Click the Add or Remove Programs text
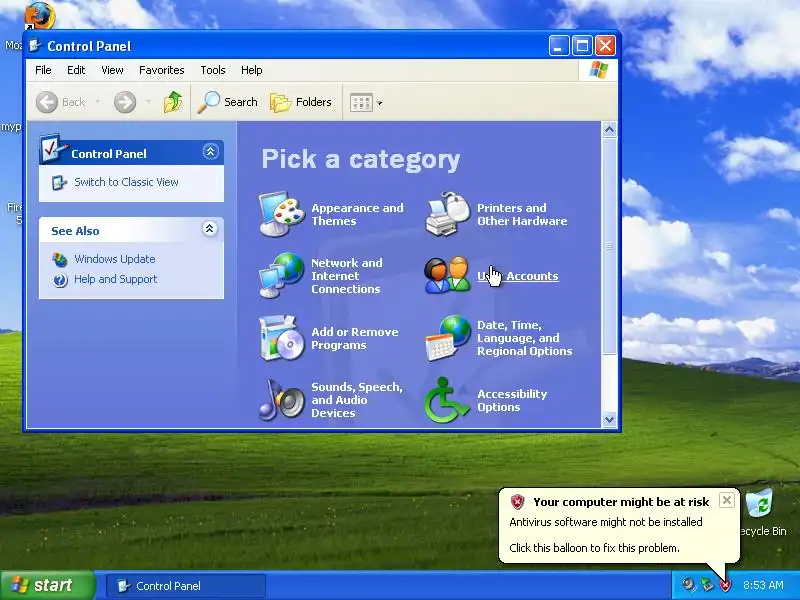 pyautogui.click(x=355, y=338)
